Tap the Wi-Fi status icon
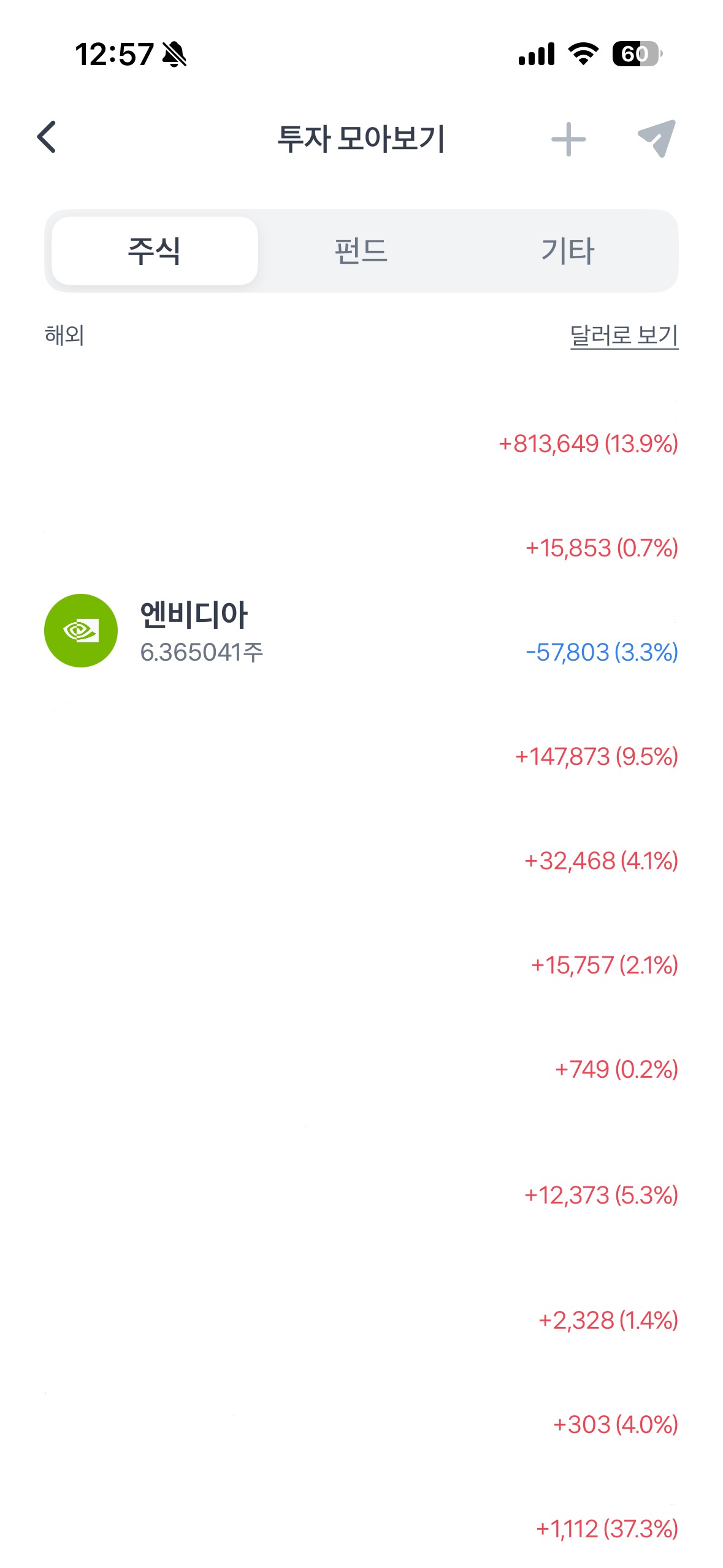Image resolution: width=723 pixels, height=1568 pixels. pos(583,54)
